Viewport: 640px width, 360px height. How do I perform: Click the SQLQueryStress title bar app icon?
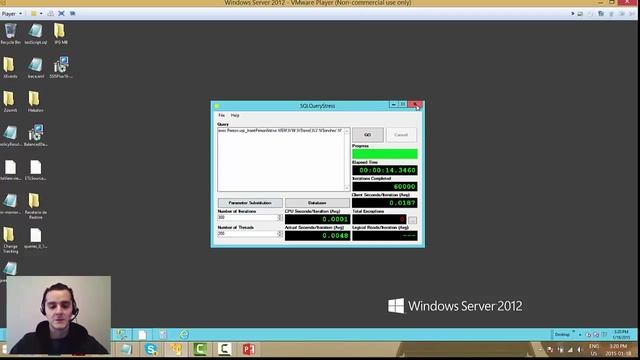click(217, 106)
